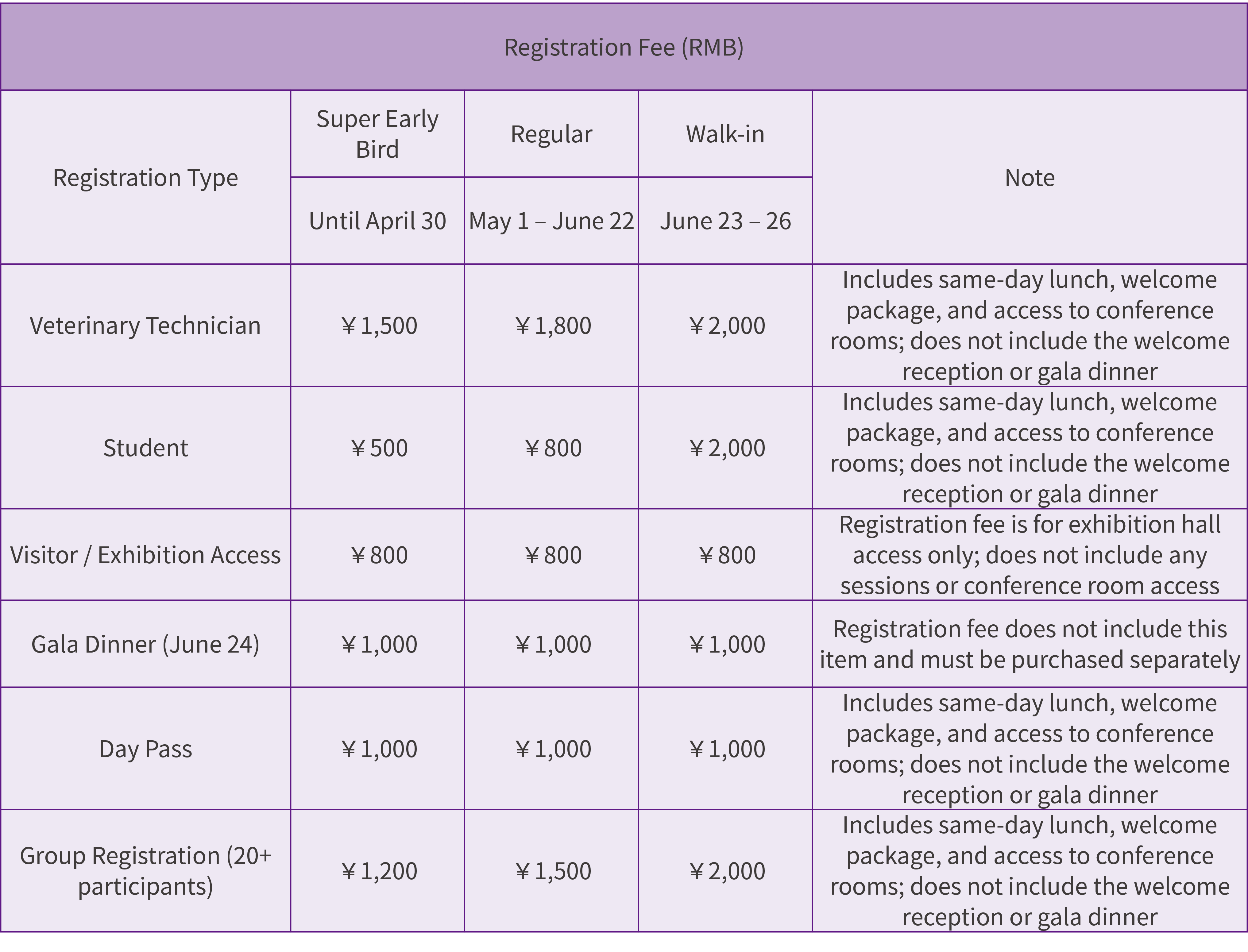Select the Veterinary Technician row label
The width and height of the screenshot is (1248, 952).
[x=145, y=326]
